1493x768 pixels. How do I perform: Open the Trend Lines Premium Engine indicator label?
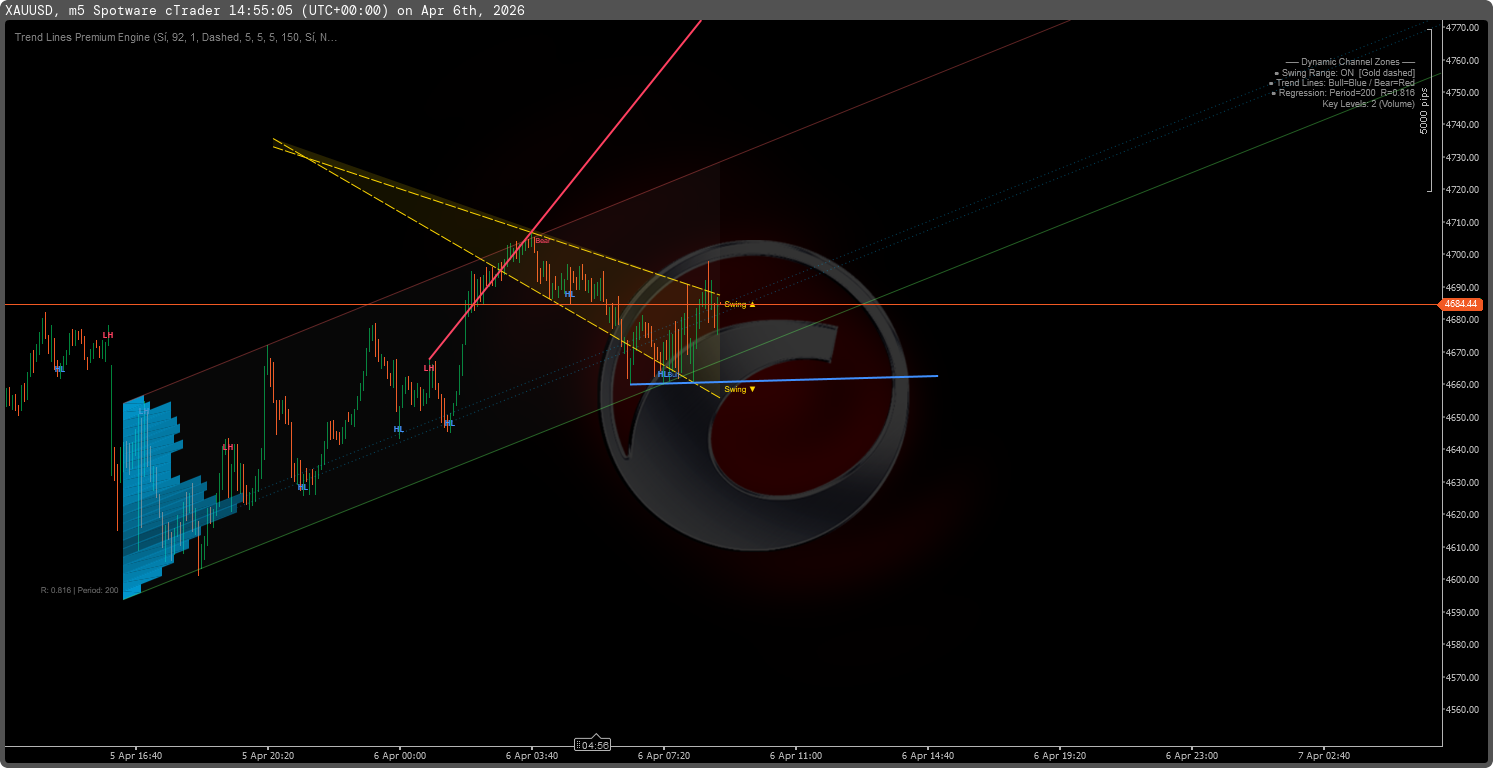(176, 37)
